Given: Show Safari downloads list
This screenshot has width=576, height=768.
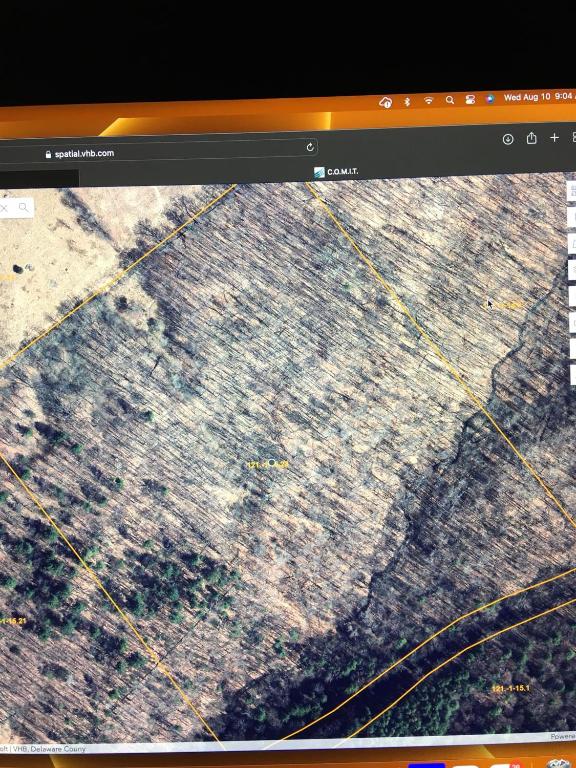Looking at the screenshot, I should pos(508,139).
